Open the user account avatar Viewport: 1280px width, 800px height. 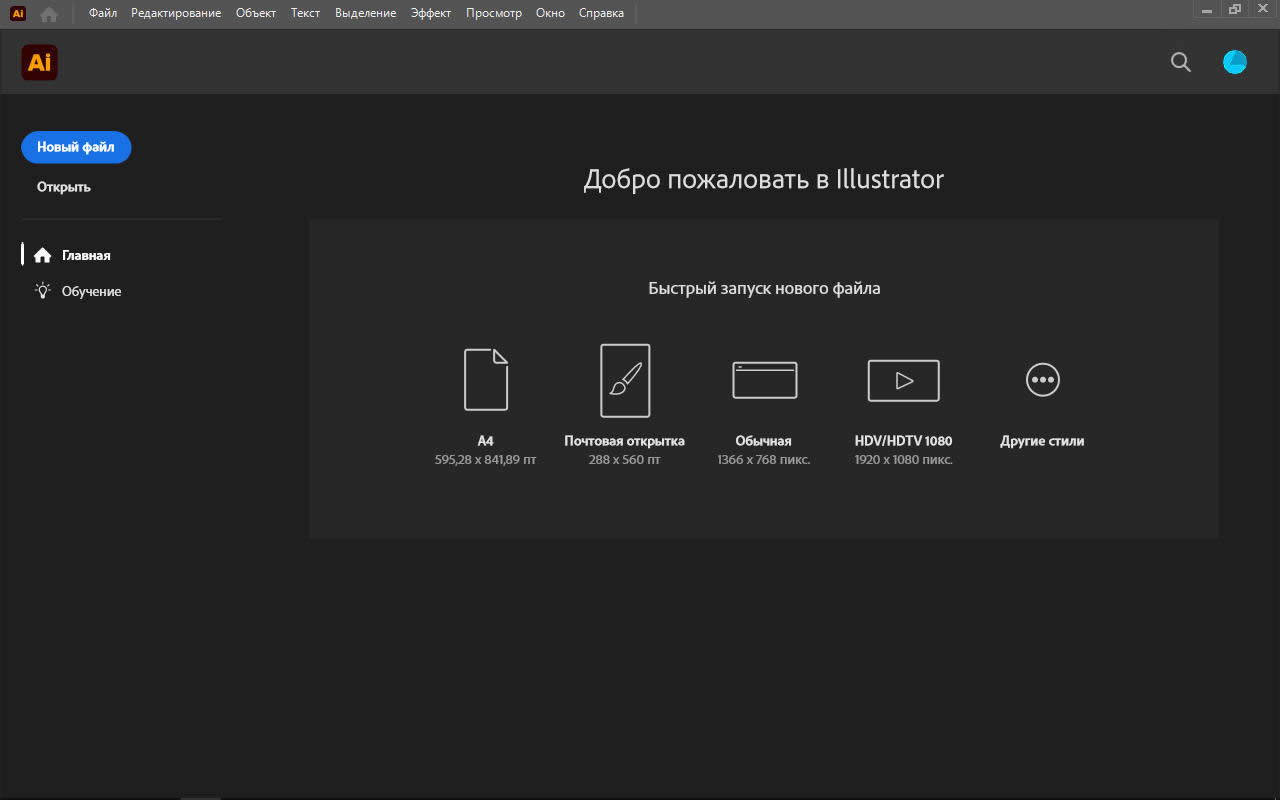1235,62
